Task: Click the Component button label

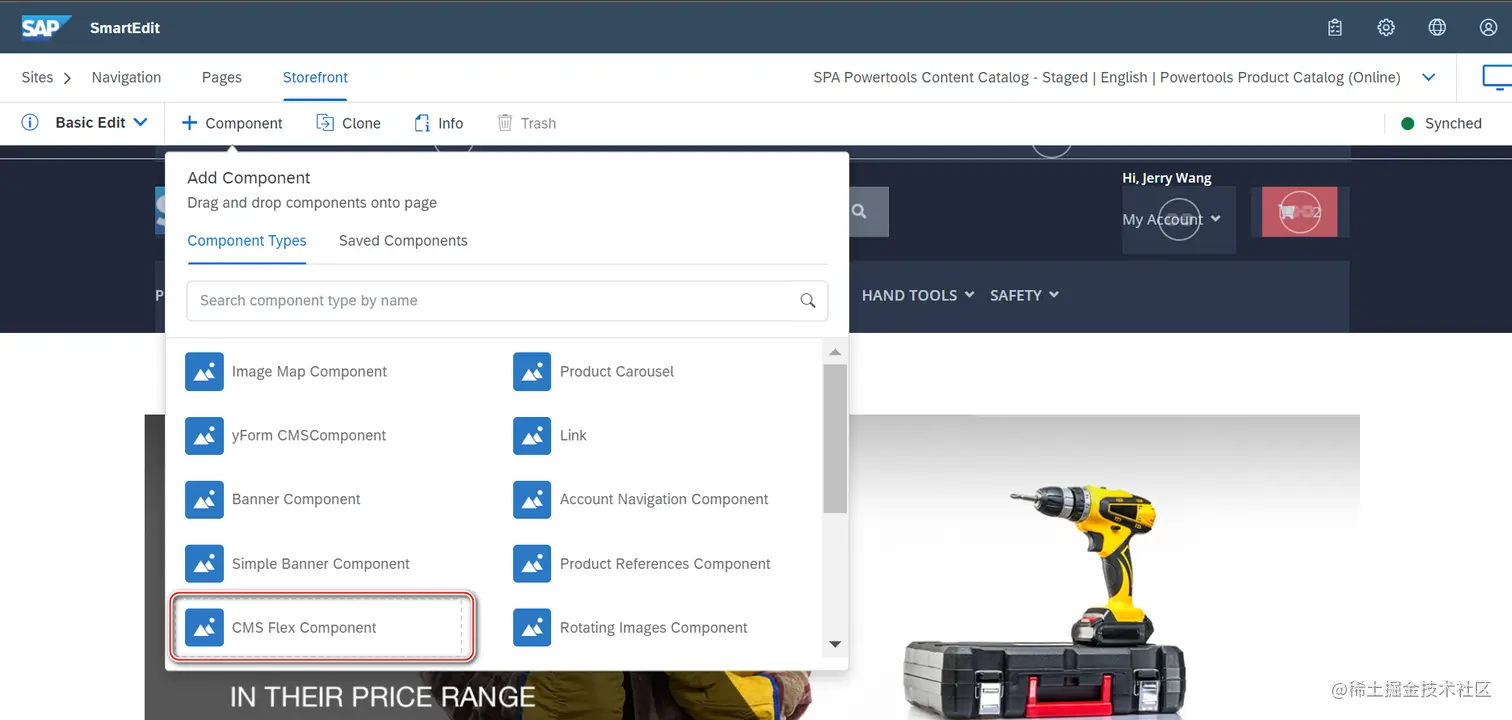Action: (x=244, y=123)
